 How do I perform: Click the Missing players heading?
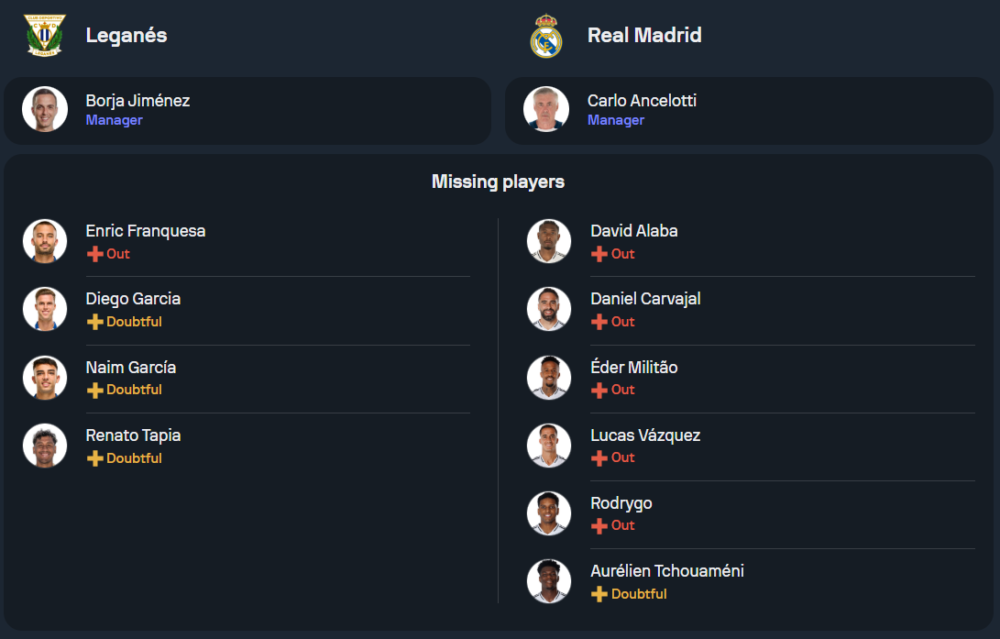pyautogui.click(x=498, y=182)
